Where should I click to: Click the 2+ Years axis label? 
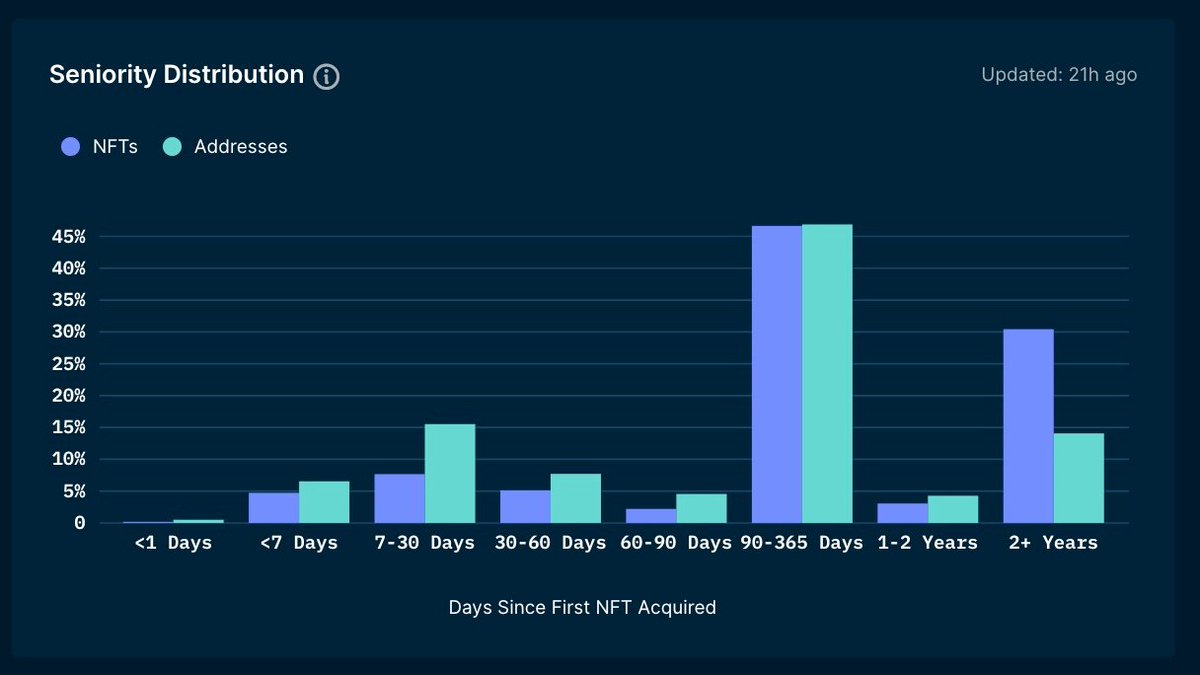pyautogui.click(x=1052, y=543)
